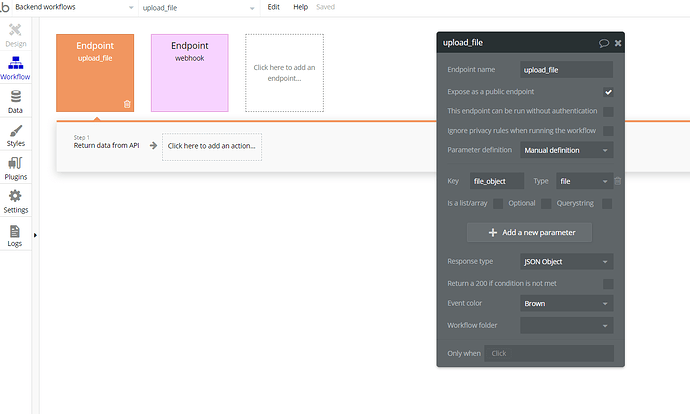Click here to add an action
This screenshot has width=690, height=414.
click(x=212, y=147)
